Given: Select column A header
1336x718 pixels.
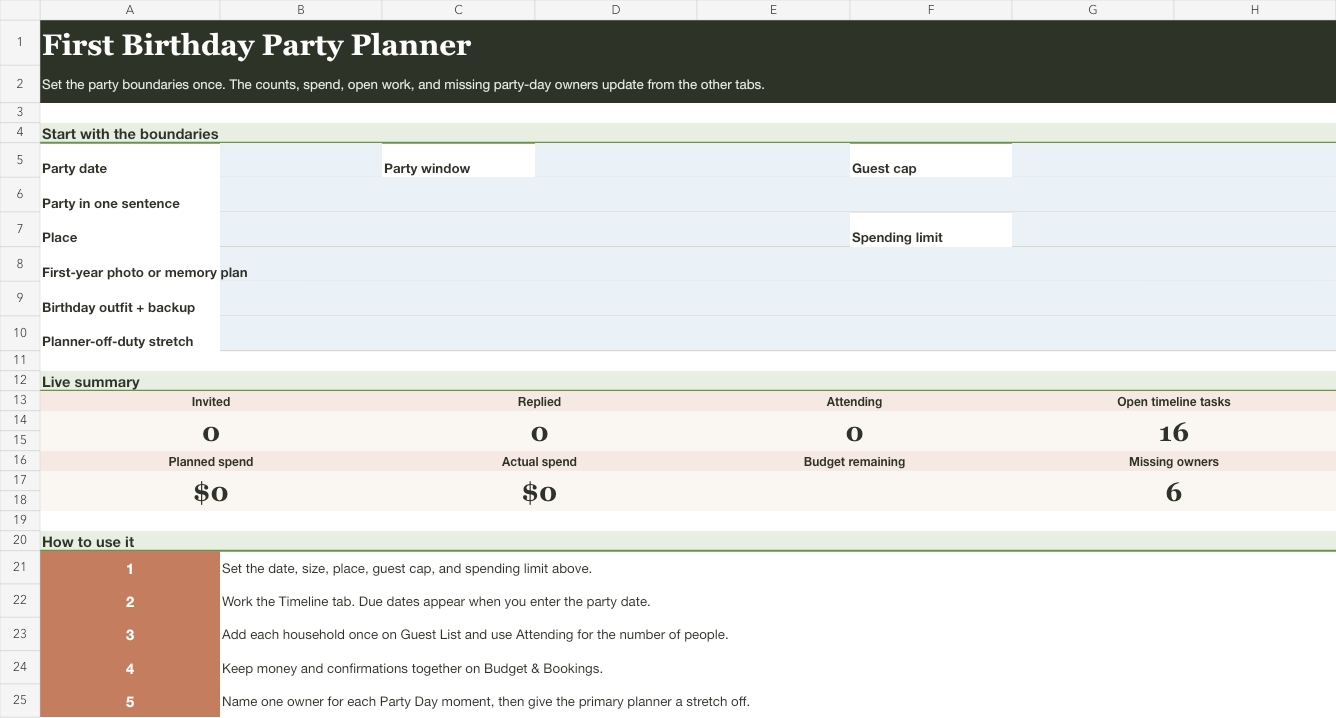Looking at the screenshot, I should click(130, 10).
